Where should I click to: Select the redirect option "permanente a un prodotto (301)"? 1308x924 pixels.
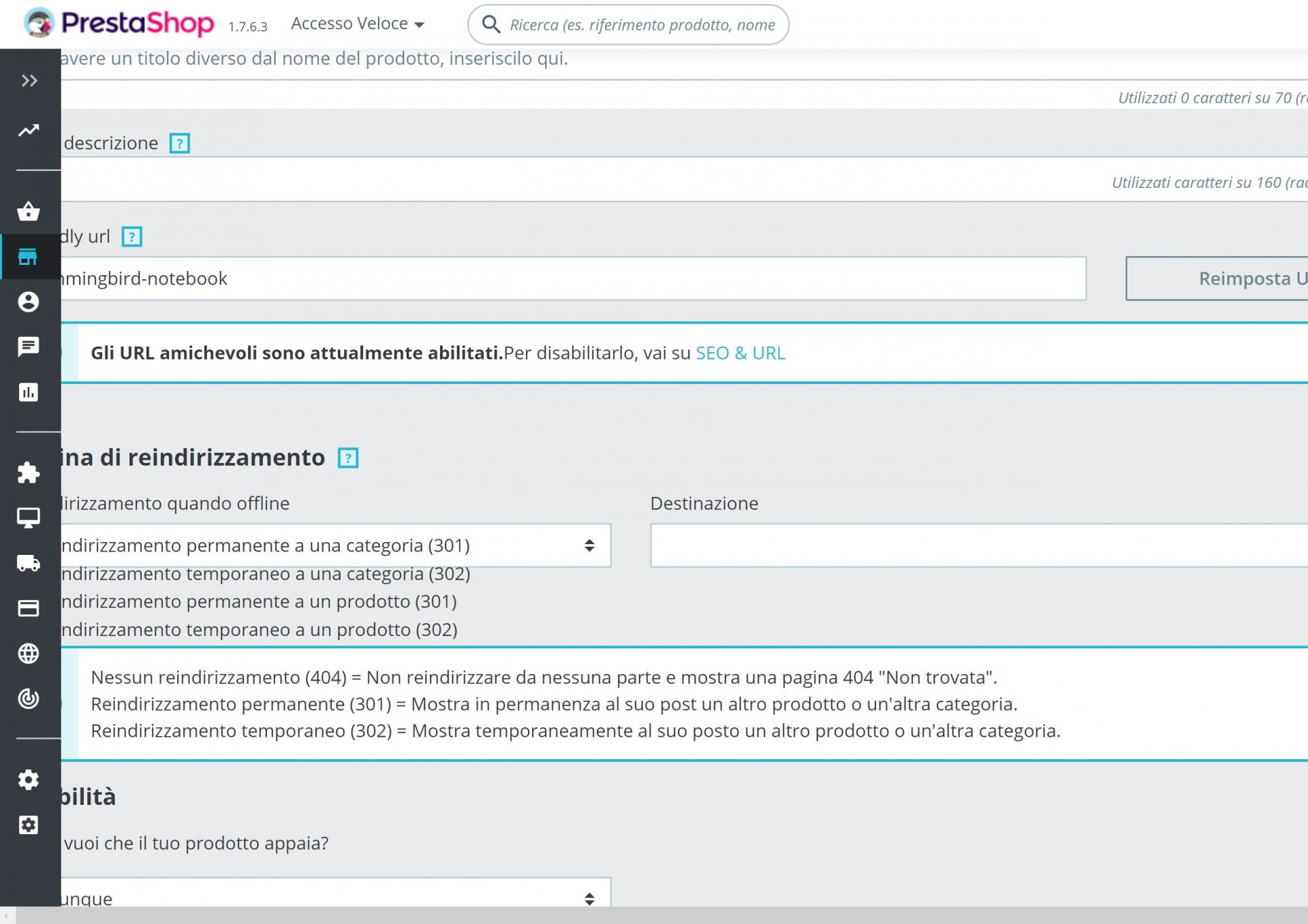259,602
